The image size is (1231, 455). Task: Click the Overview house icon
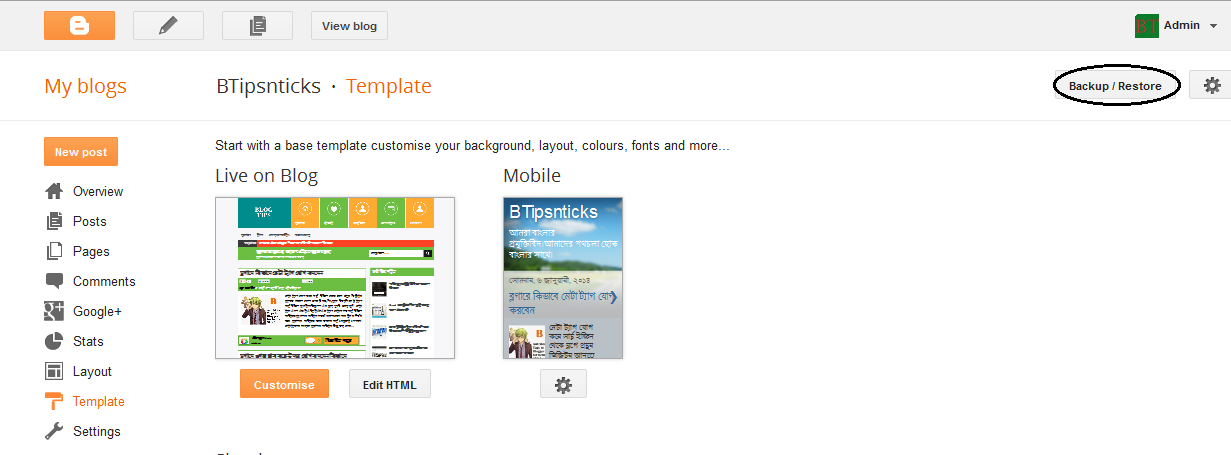point(54,191)
